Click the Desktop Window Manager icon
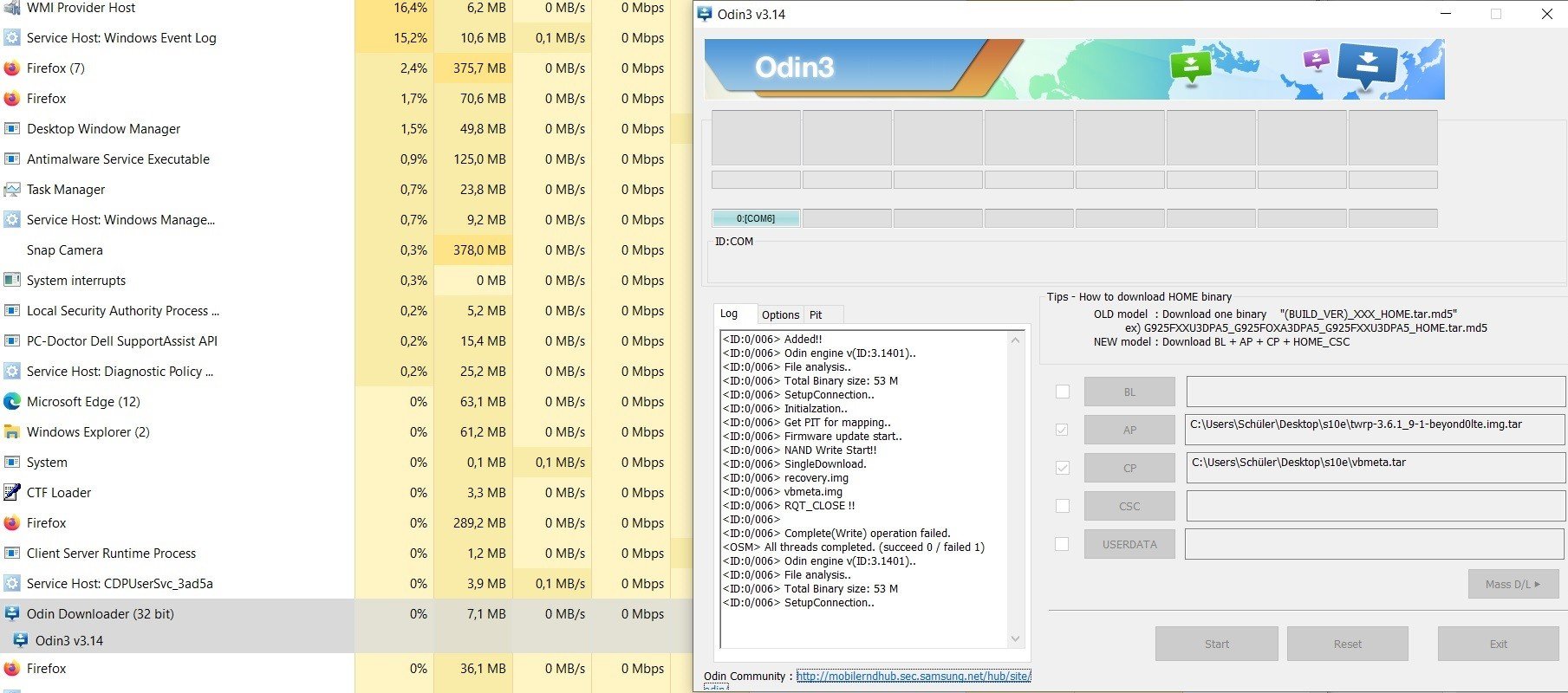 click(x=12, y=129)
